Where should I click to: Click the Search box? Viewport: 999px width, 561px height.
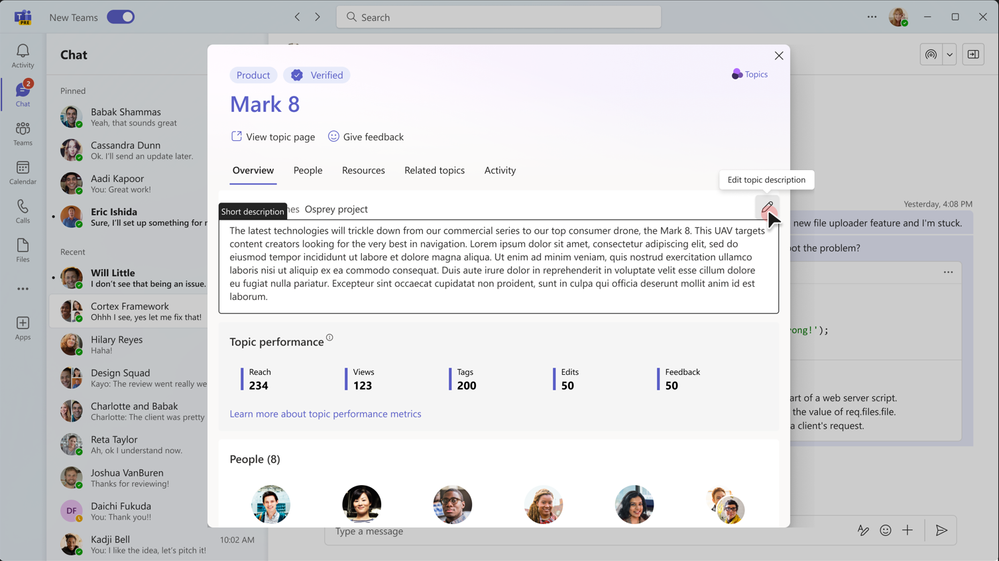click(x=498, y=17)
